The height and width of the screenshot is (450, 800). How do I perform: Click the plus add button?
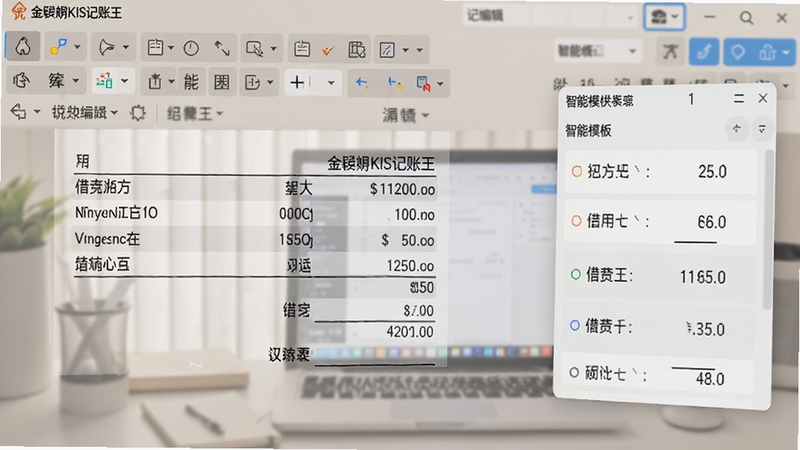297,82
